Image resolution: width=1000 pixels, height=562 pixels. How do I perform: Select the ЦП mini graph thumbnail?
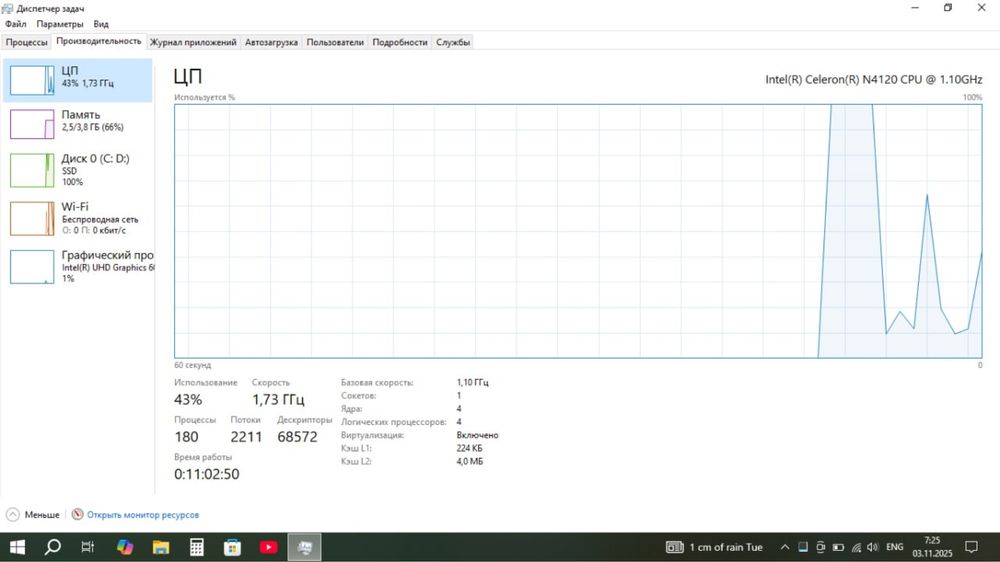pos(32,81)
